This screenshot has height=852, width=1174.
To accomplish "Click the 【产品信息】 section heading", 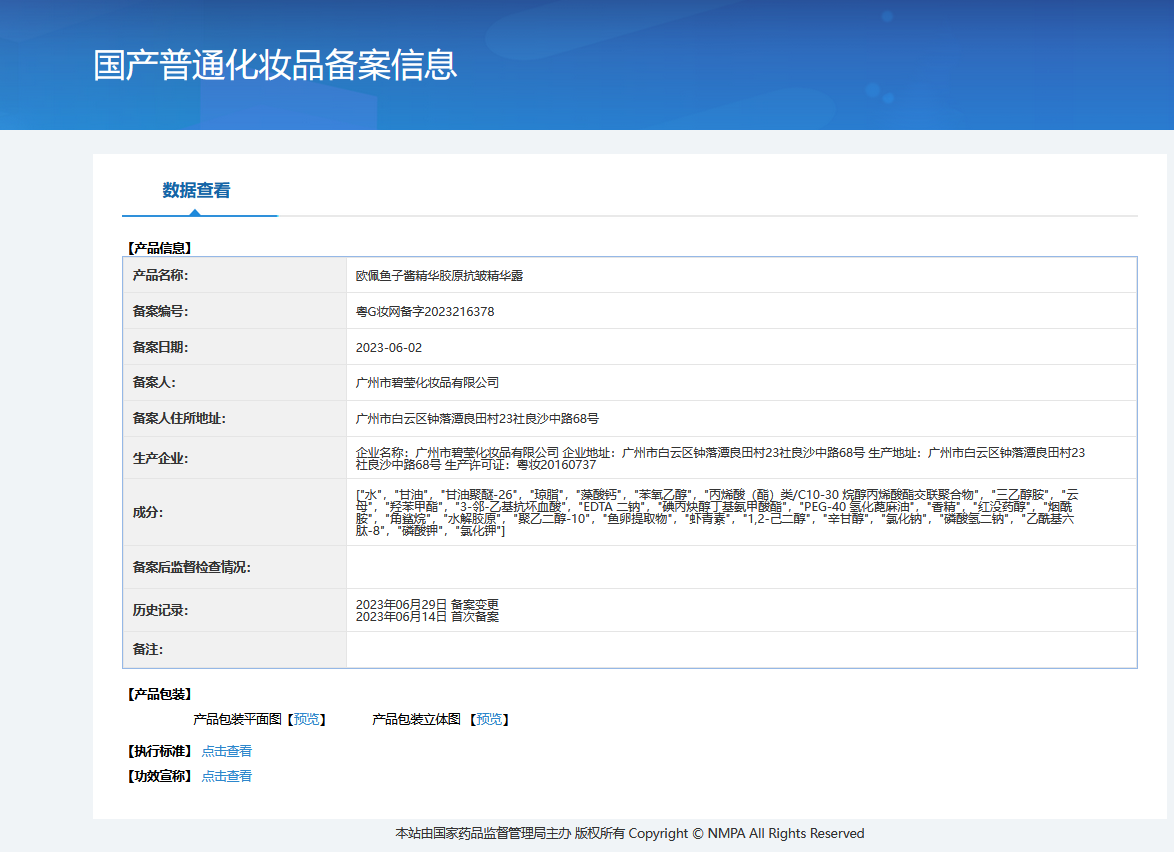I will pyautogui.click(x=159, y=247).
